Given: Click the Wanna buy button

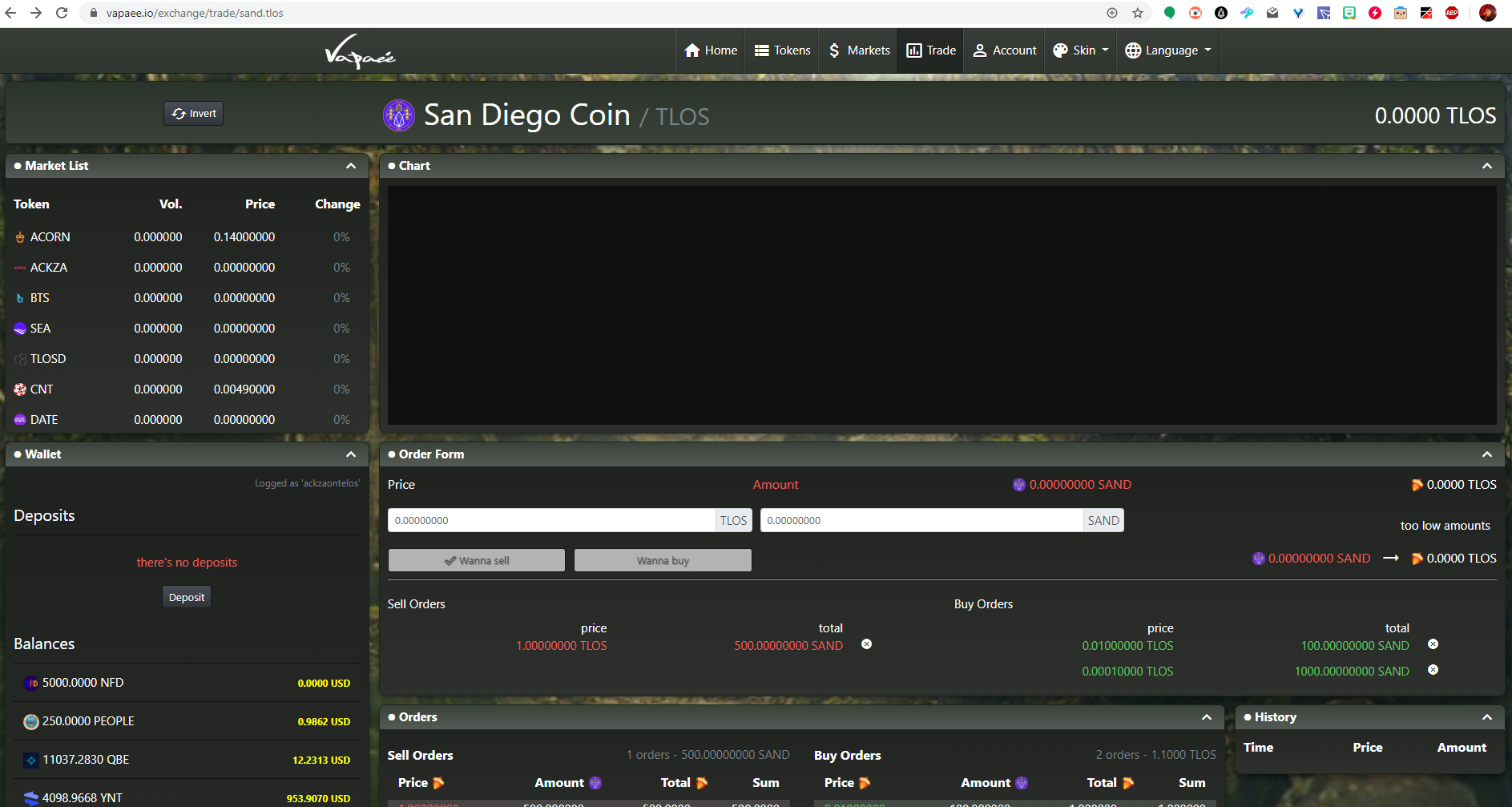Looking at the screenshot, I should tap(663, 560).
